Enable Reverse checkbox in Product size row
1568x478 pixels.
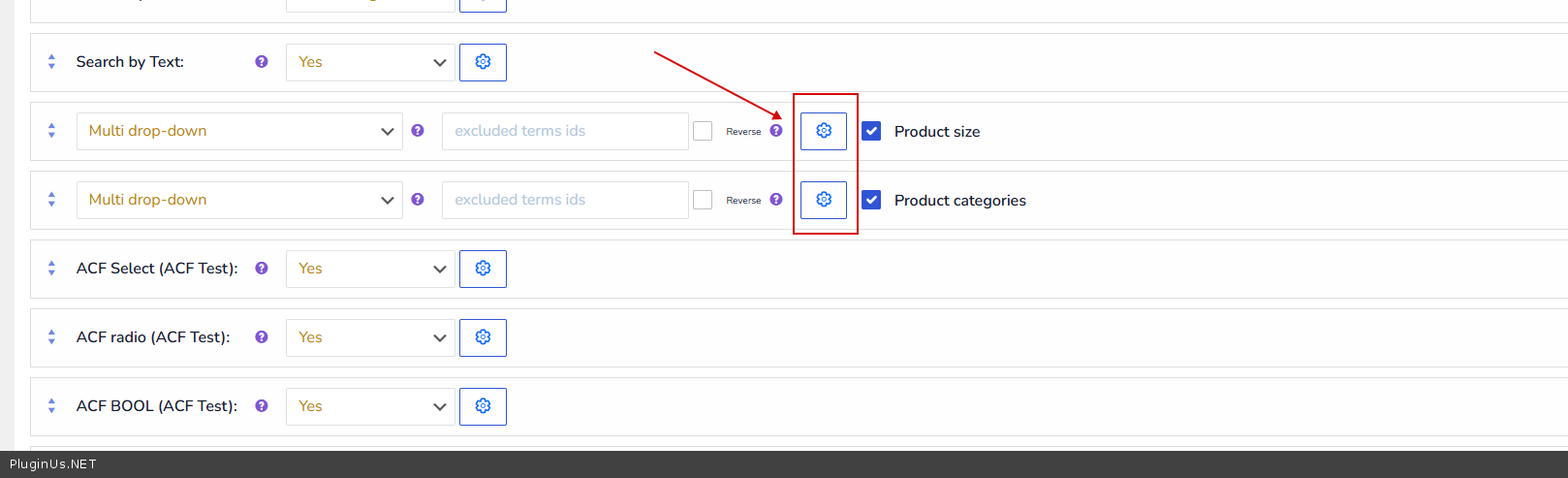(x=703, y=131)
